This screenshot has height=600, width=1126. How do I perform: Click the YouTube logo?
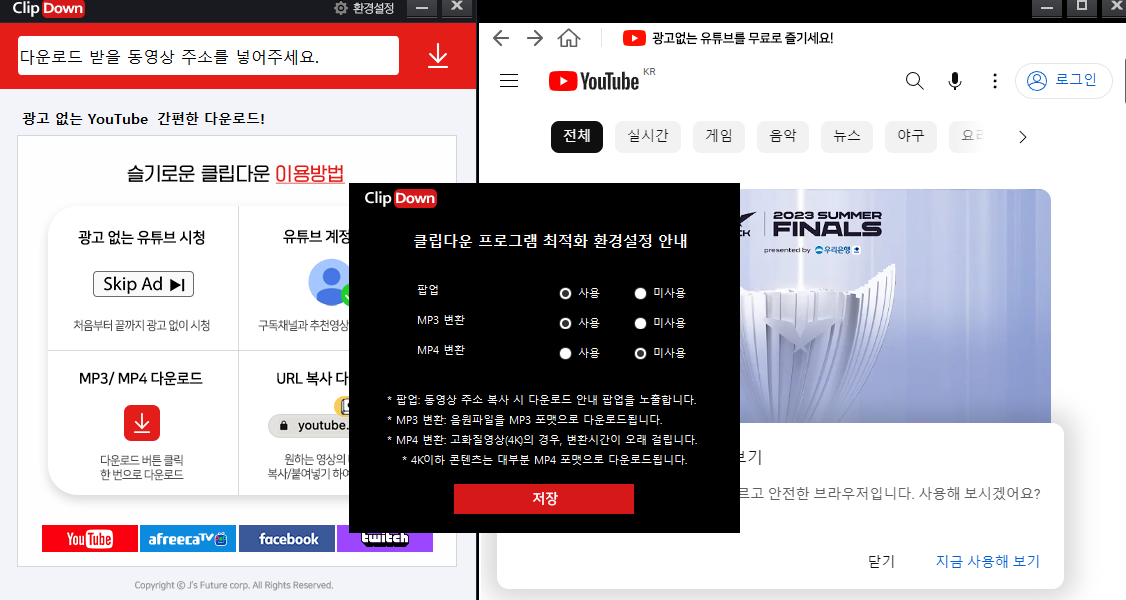tap(594, 81)
